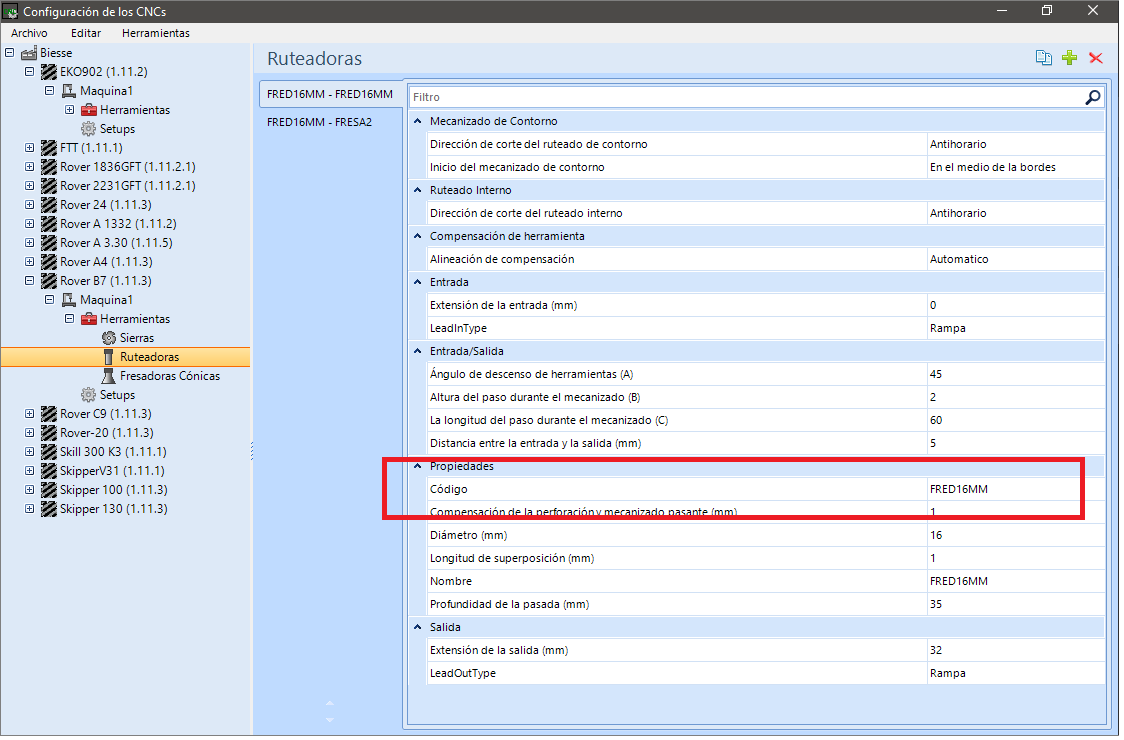The height and width of the screenshot is (740, 1124).
Task: Click the 'En el medio de la bordes' value
Action: click(x=1016, y=167)
